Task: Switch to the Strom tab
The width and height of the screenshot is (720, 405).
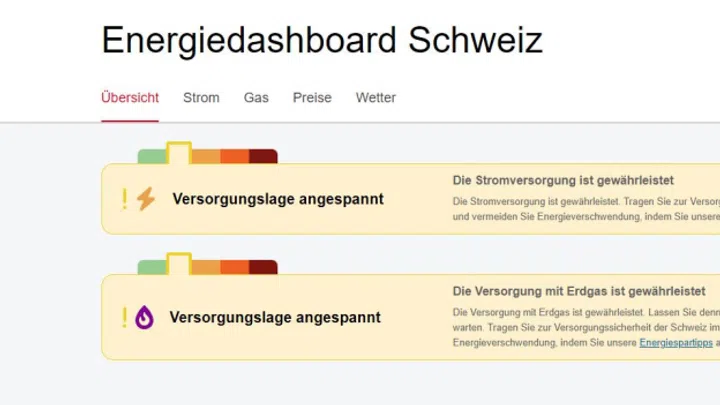Action: [201, 98]
